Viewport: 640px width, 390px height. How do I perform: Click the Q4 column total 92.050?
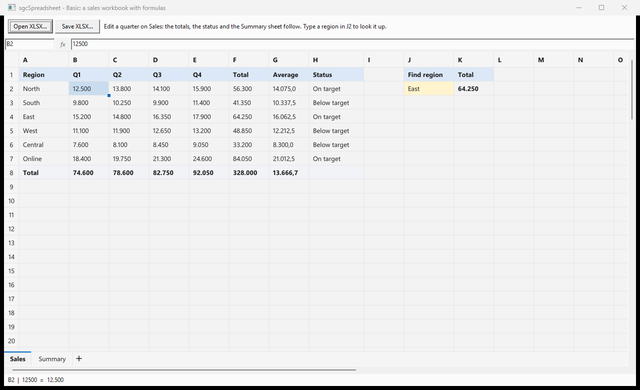pos(209,173)
